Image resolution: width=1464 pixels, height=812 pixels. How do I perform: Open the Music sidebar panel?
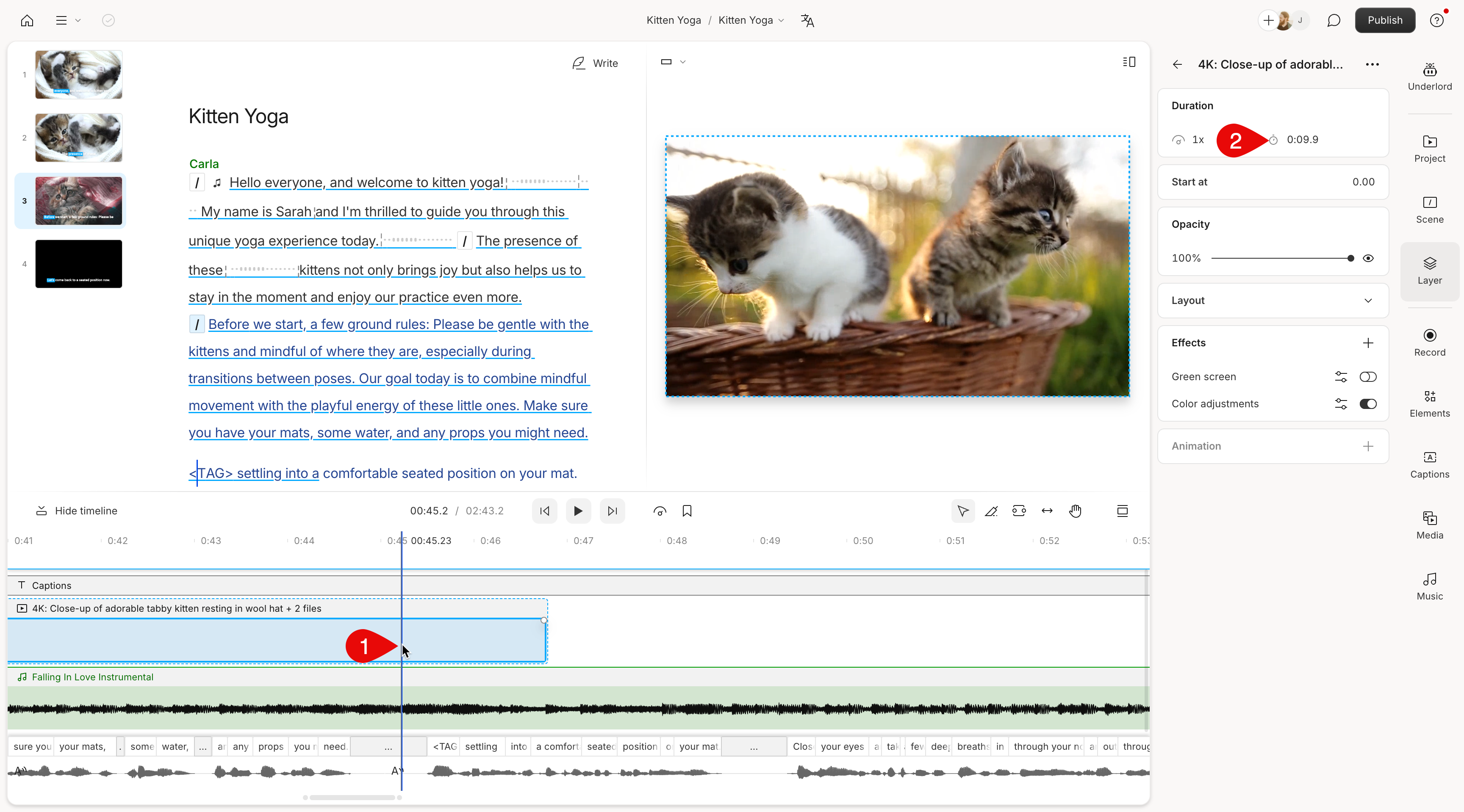tap(1429, 587)
